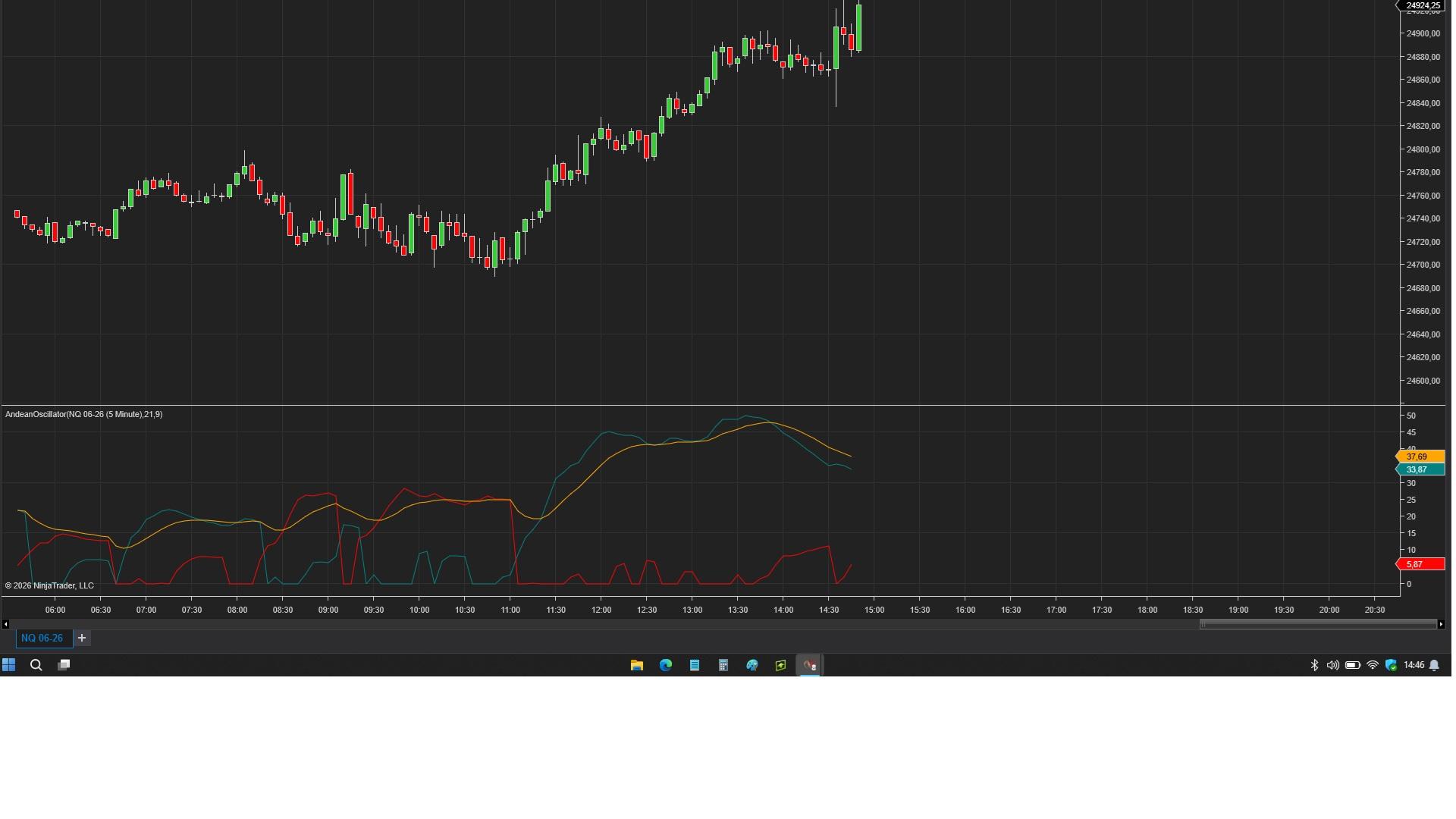Screen dimensions: 1456x819
Task: Click the horizontal chart scrollbar thumb
Action: click(1318, 624)
